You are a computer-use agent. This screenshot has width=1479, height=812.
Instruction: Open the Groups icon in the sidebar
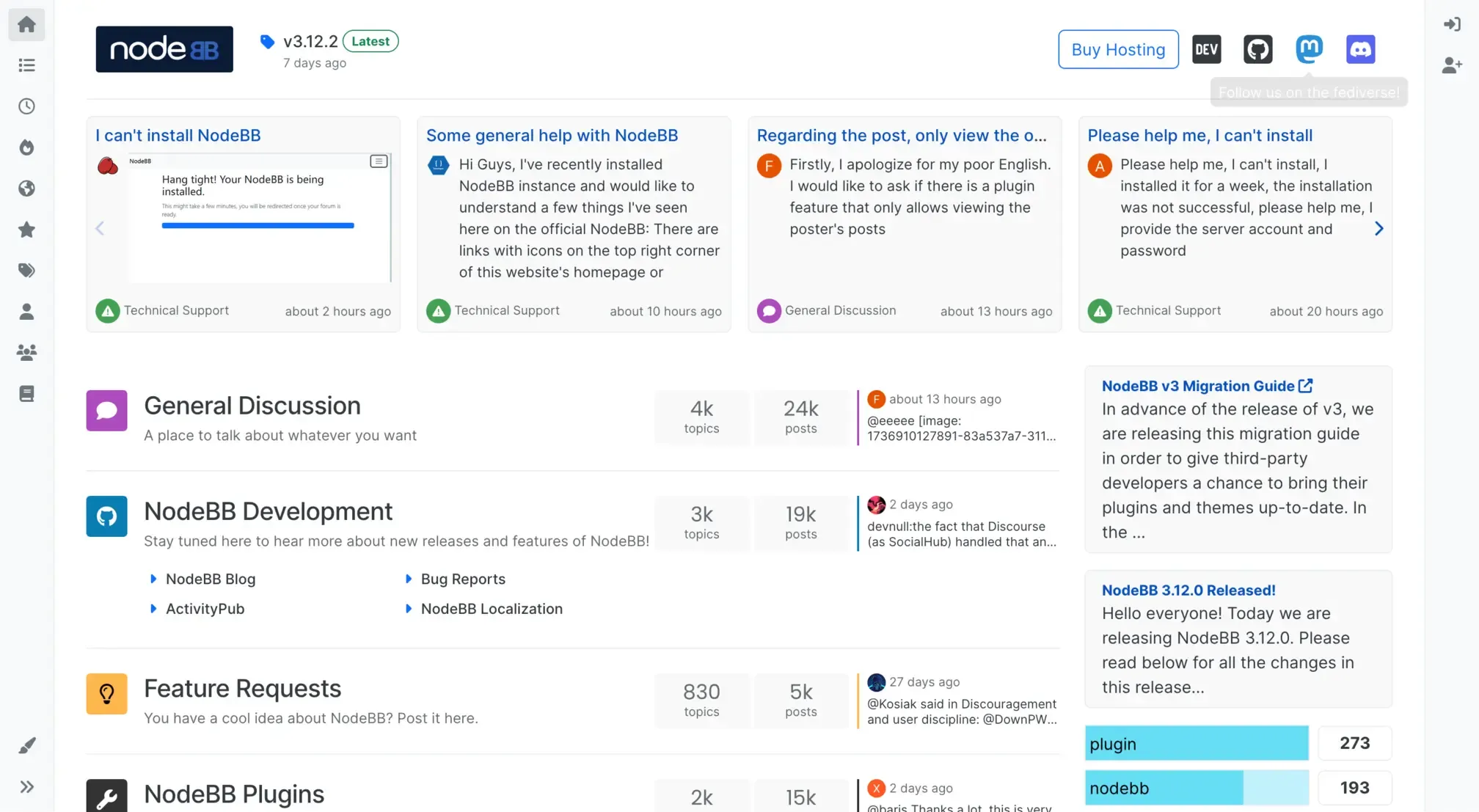(x=26, y=352)
